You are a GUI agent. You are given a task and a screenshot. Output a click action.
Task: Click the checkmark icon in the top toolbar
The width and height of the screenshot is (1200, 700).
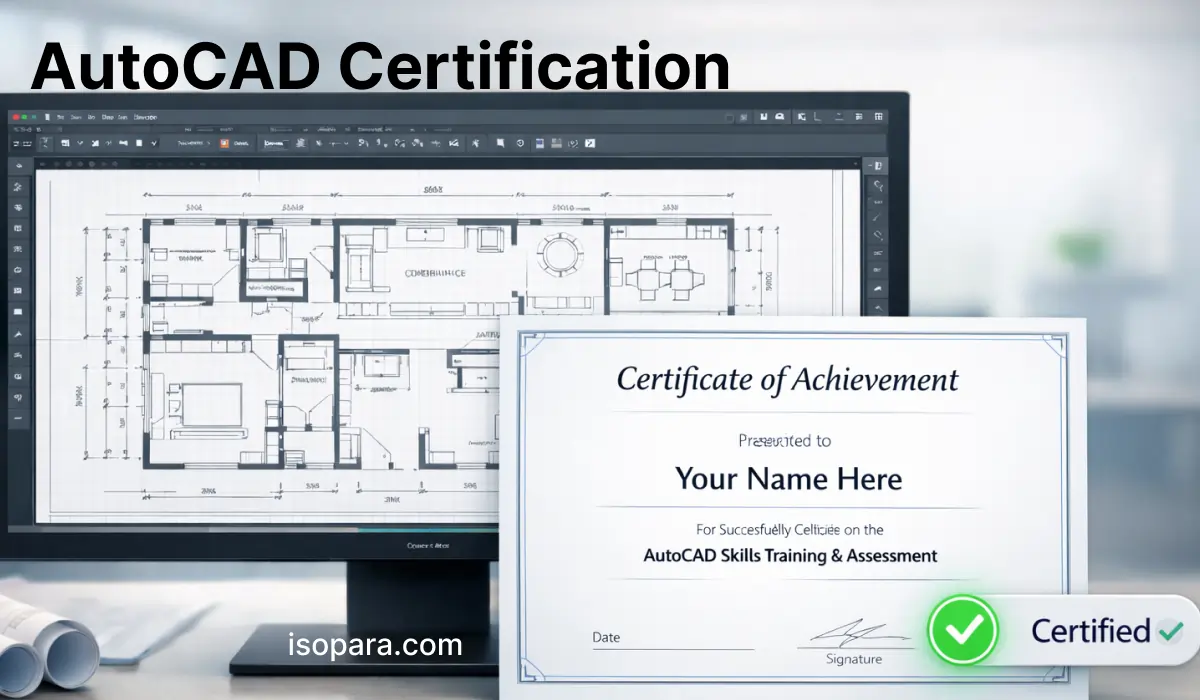coord(154,143)
